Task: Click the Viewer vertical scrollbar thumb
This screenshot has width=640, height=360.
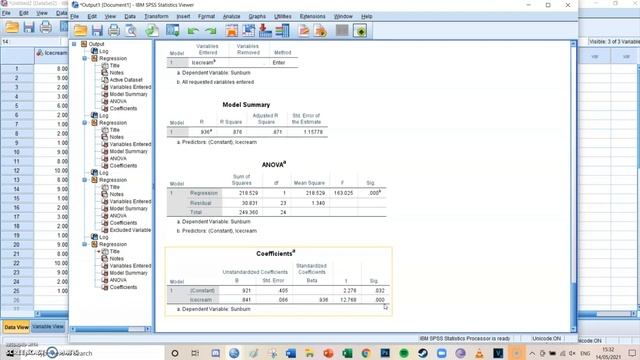Action: coord(573,305)
